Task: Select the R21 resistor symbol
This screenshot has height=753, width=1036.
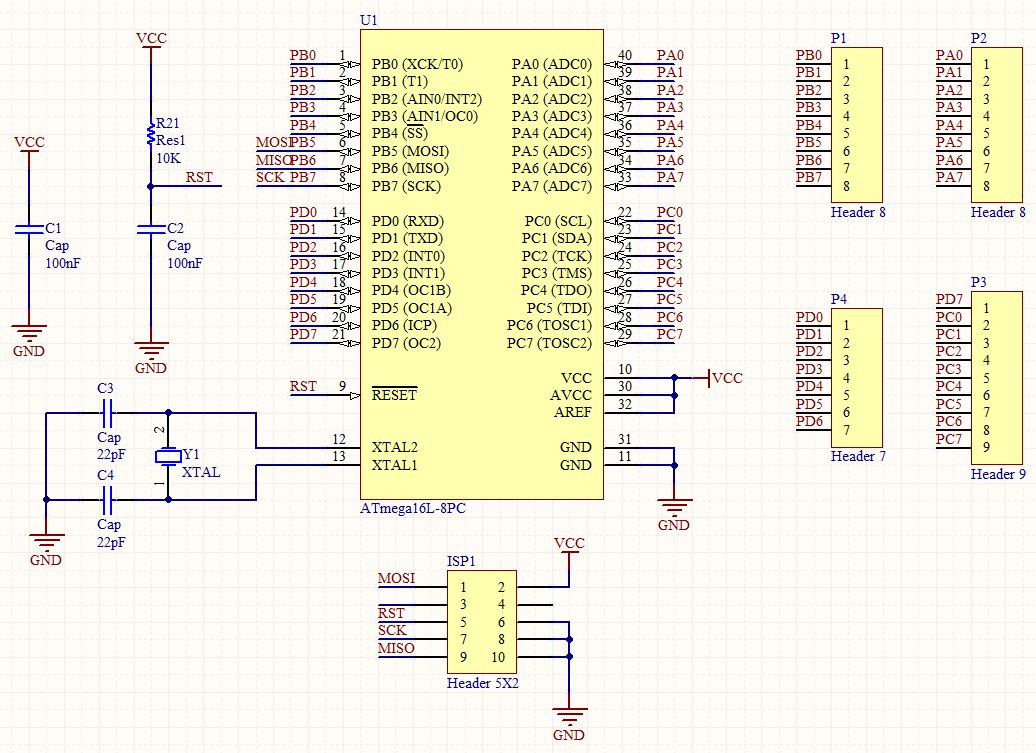Action: (150, 135)
